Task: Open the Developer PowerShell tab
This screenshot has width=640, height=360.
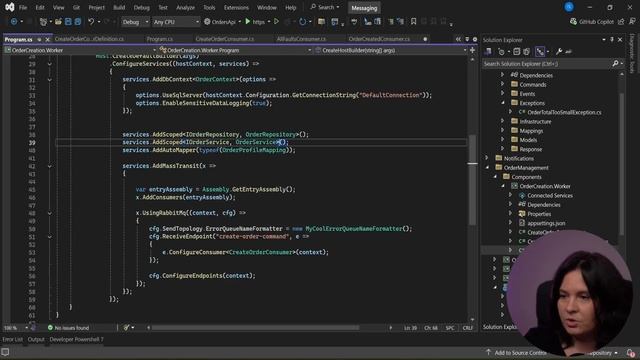Action: point(76,340)
